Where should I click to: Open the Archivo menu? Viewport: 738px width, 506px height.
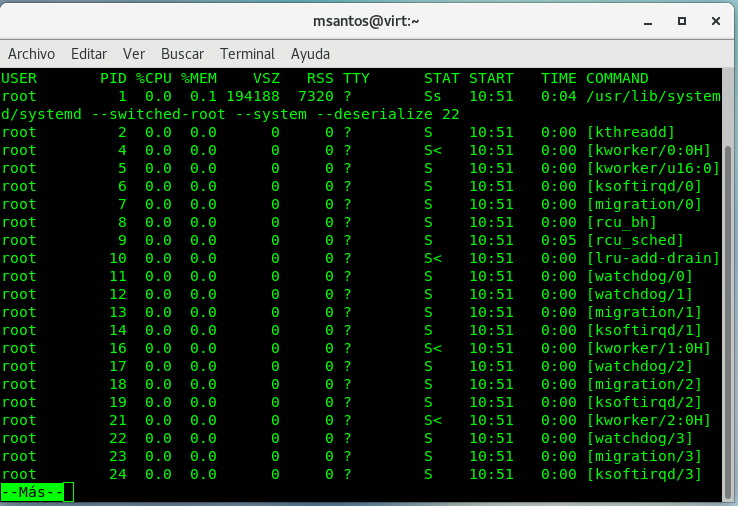tap(31, 54)
